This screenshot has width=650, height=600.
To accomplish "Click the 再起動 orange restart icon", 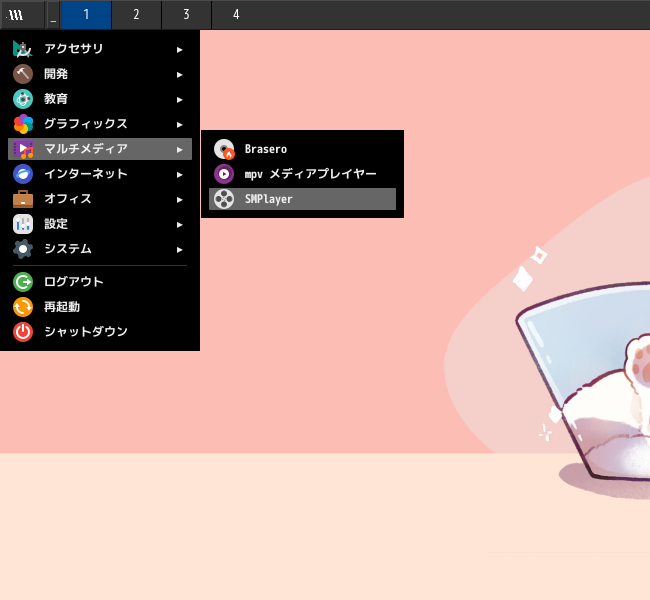I will pos(23,307).
